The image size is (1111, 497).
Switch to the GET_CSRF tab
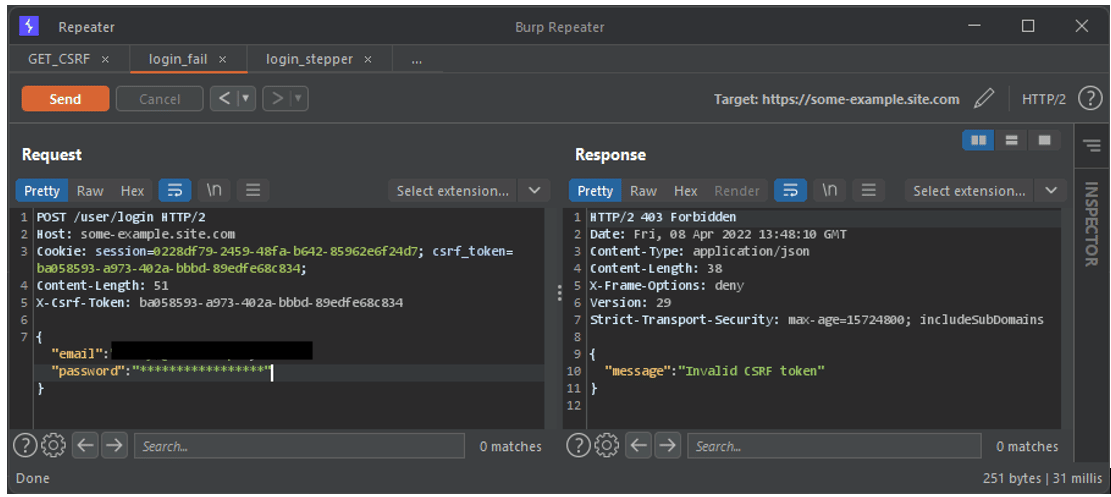click(59, 59)
